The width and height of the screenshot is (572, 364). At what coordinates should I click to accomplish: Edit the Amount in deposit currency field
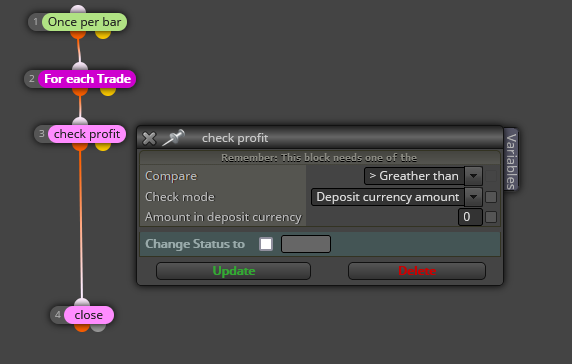[x=470, y=217]
